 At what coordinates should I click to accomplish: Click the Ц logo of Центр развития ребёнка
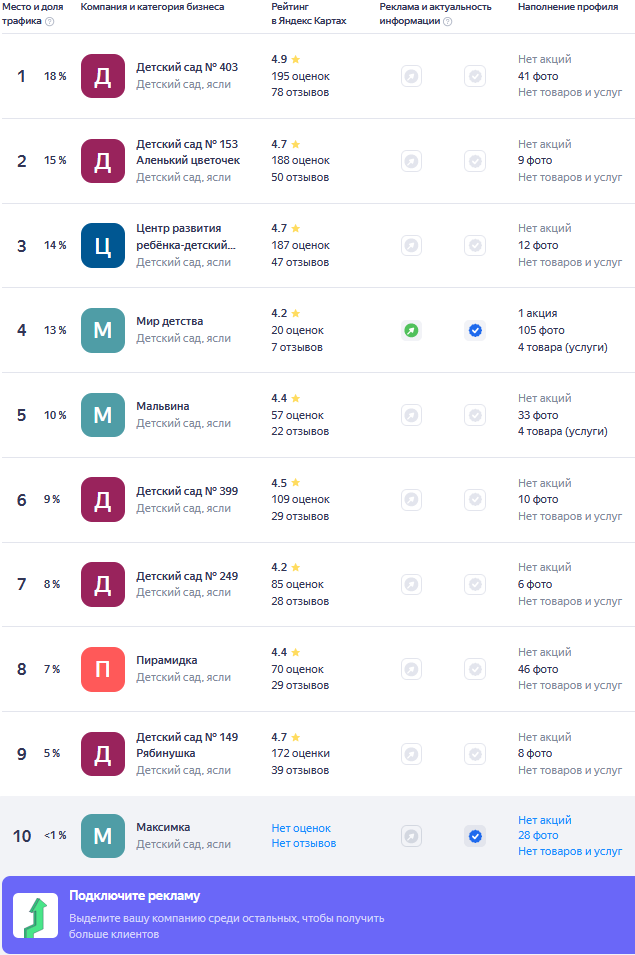click(103, 246)
